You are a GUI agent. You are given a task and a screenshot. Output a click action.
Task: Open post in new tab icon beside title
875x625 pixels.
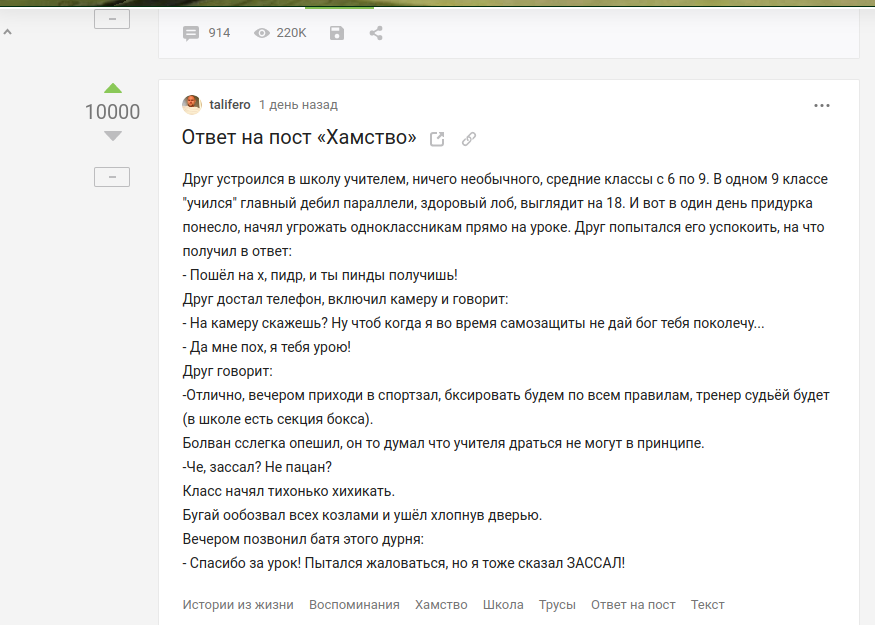click(x=437, y=139)
